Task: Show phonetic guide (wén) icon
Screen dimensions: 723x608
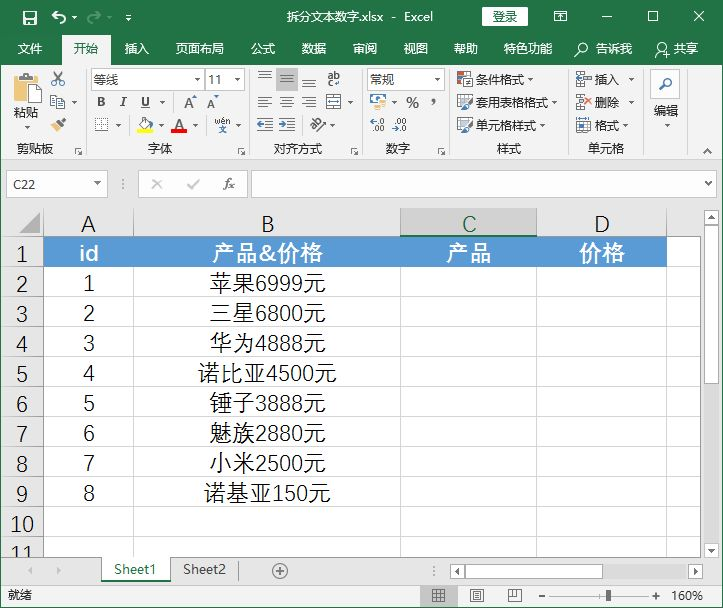Action: point(223,125)
